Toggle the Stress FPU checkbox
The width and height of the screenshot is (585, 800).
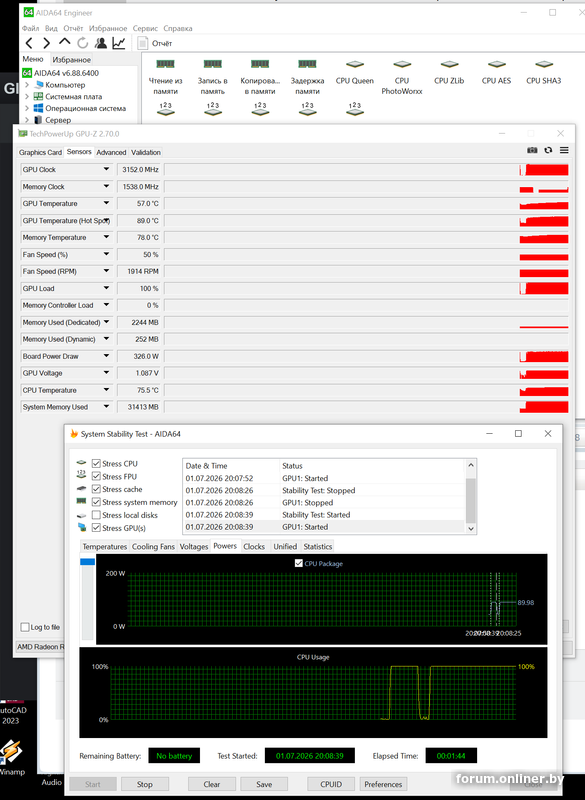pyautogui.click(x=96, y=476)
